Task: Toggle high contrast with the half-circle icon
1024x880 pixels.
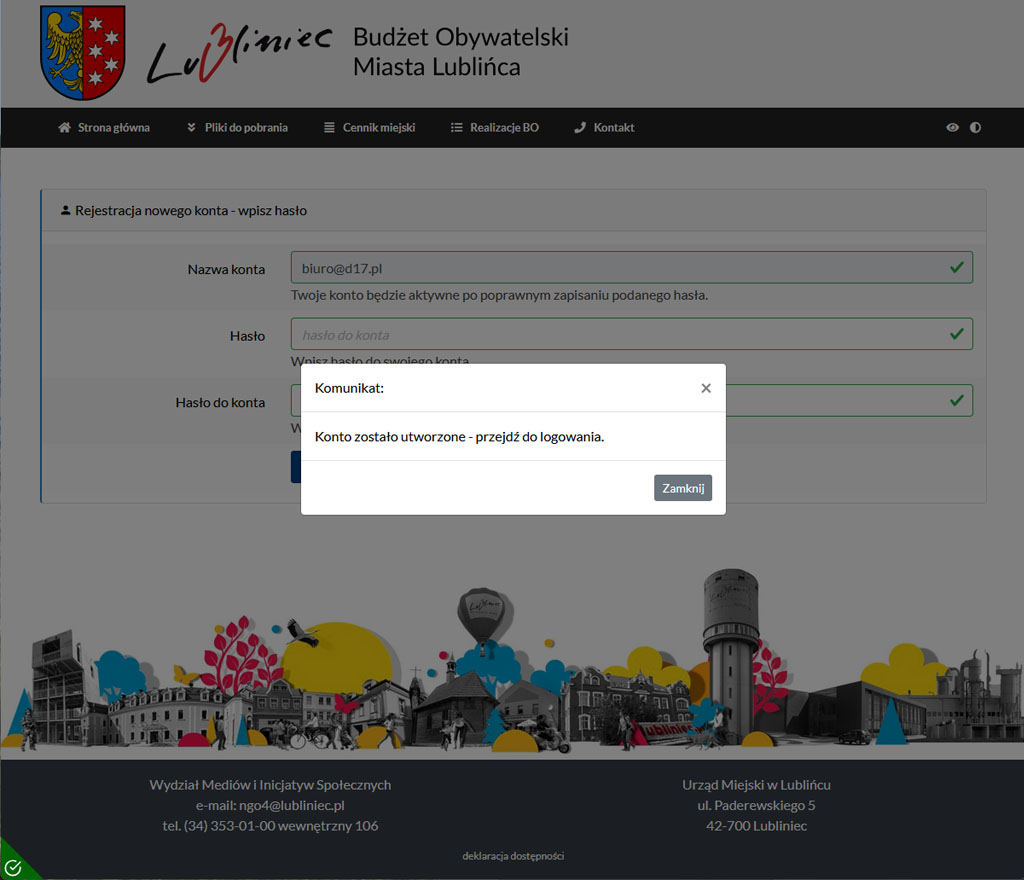Action: pos(975,128)
